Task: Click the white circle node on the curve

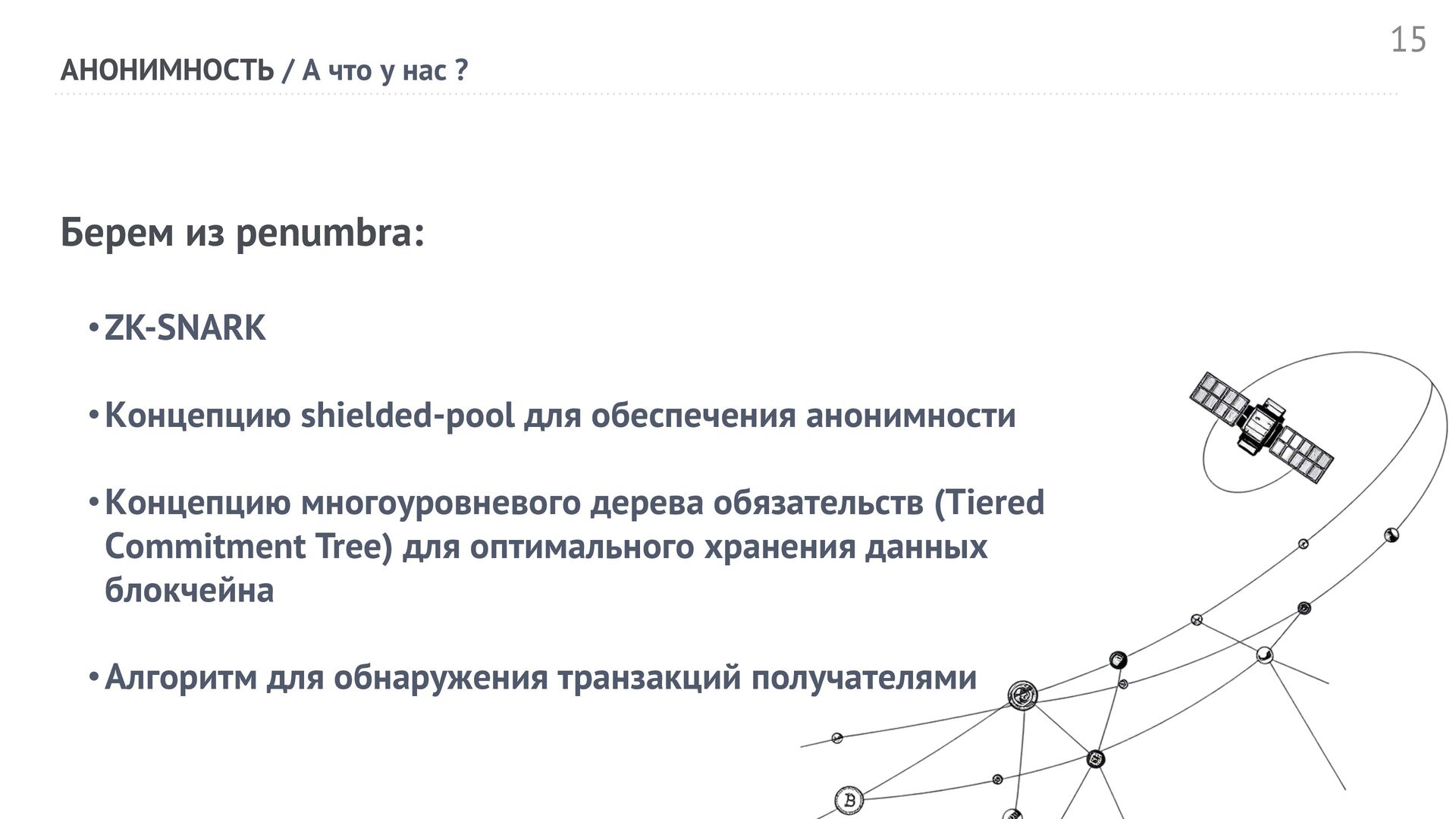Action: coord(1264,654)
